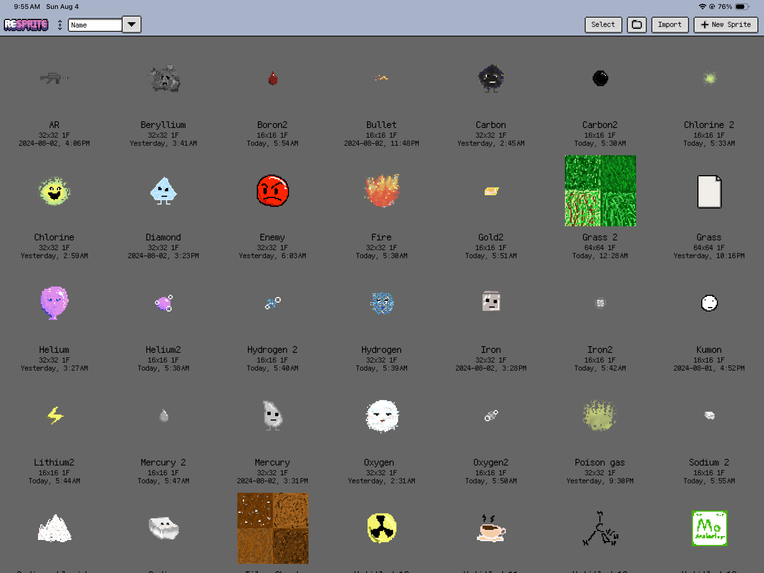Viewport: 764px width, 573px height.
Task: Open the Kumon white face sprite
Action: 709,303
